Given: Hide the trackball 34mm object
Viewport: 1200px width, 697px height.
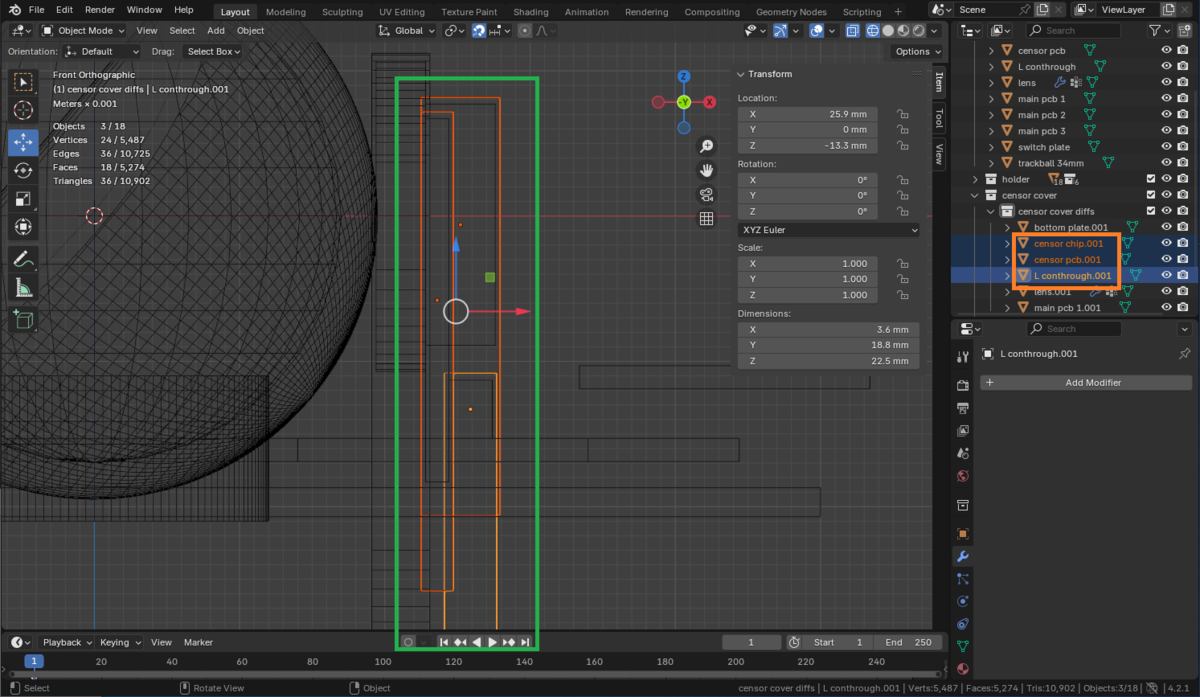Looking at the screenshot, I should tap(1166, 163).
